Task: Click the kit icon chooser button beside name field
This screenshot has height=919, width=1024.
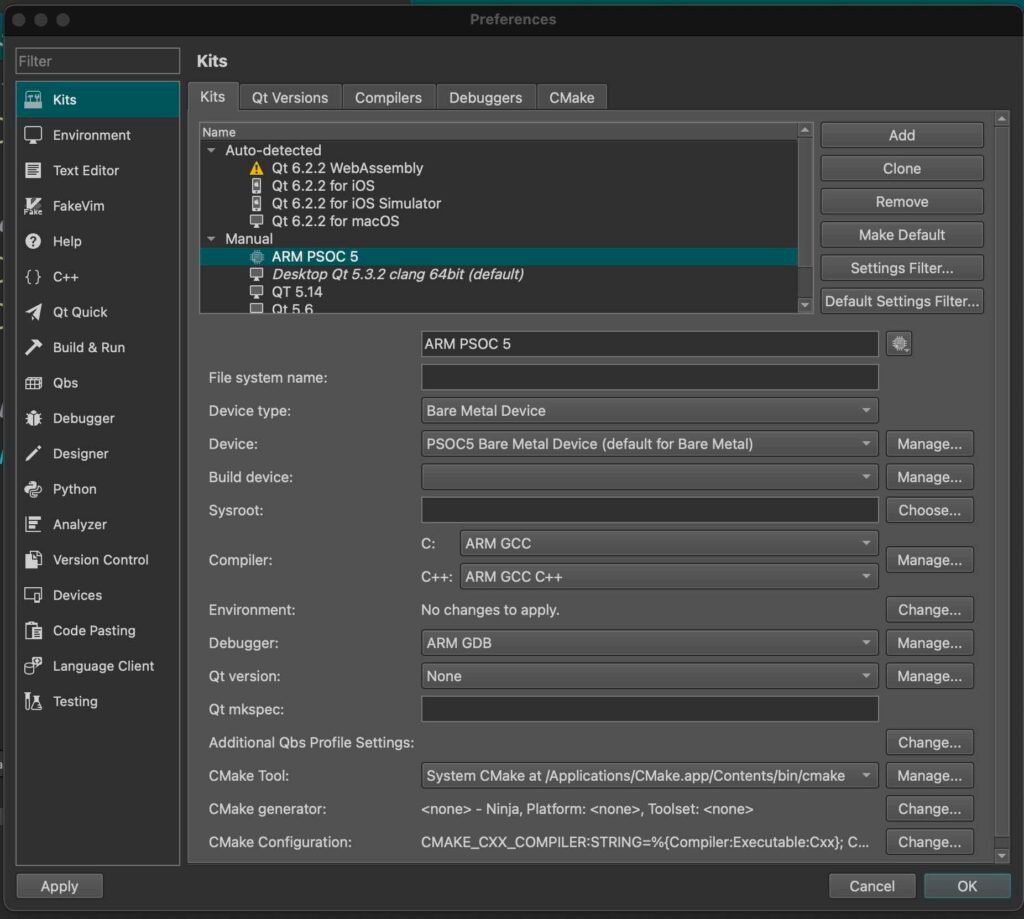Action: 899,344
